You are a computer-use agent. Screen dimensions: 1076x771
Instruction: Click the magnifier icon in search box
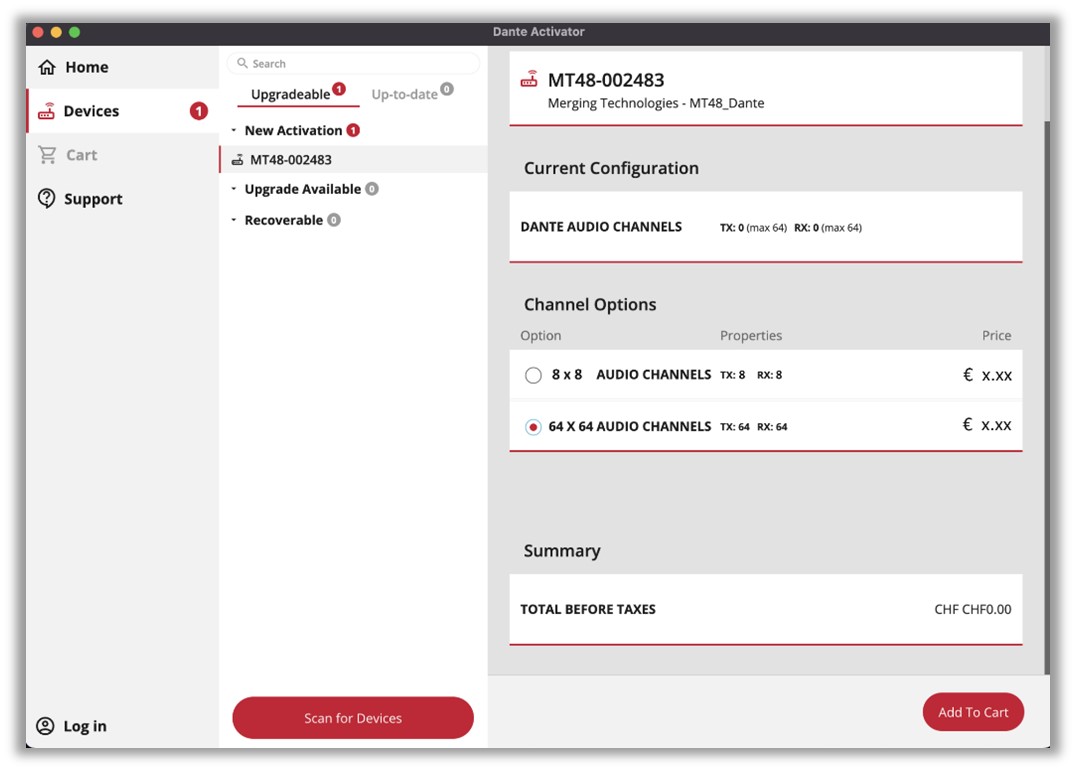click(x=242, y=64)
